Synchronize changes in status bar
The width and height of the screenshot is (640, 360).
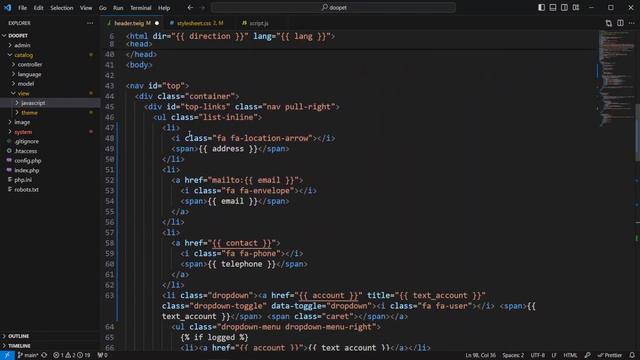[44, 355]
